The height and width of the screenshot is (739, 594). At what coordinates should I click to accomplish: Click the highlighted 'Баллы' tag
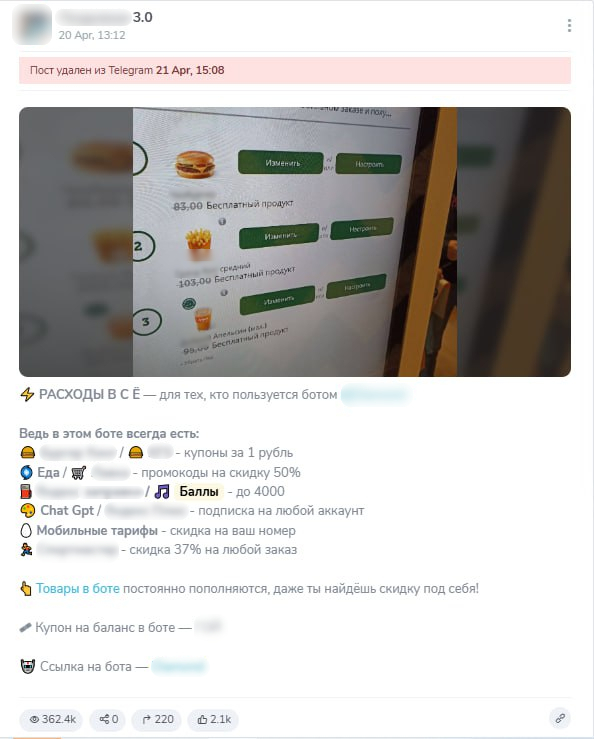coord(199,492)
